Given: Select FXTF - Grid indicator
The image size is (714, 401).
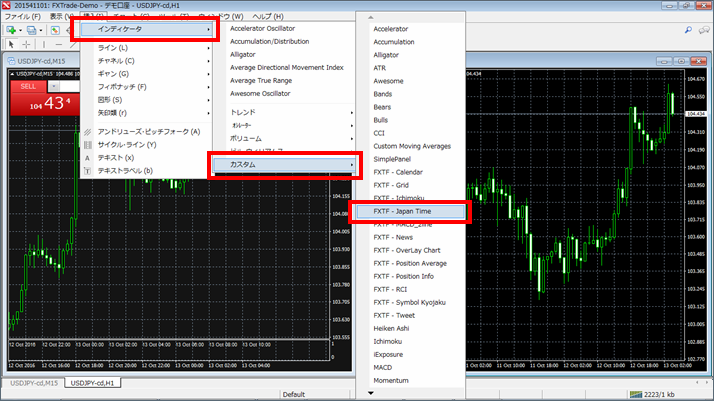Looking at the screenshot, I should click(391, 185).
